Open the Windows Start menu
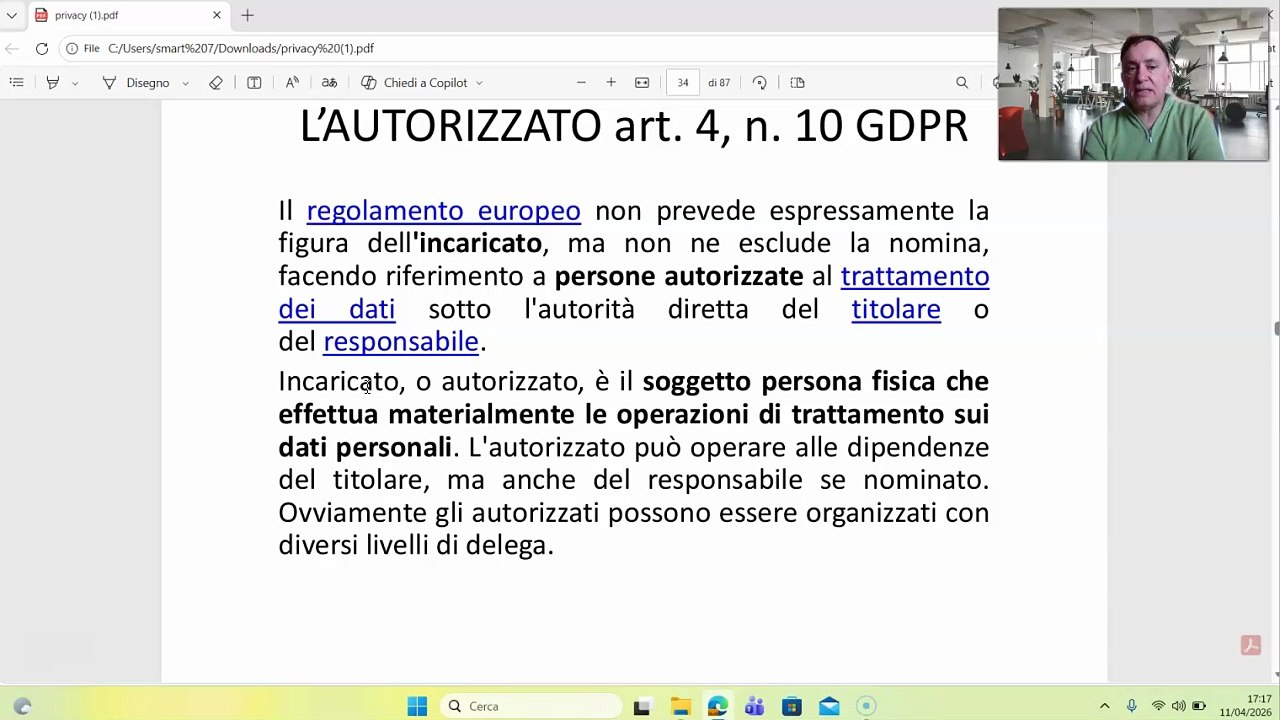Image resolution: width=1280 pixels, height=720 pixels. (417, 706)
